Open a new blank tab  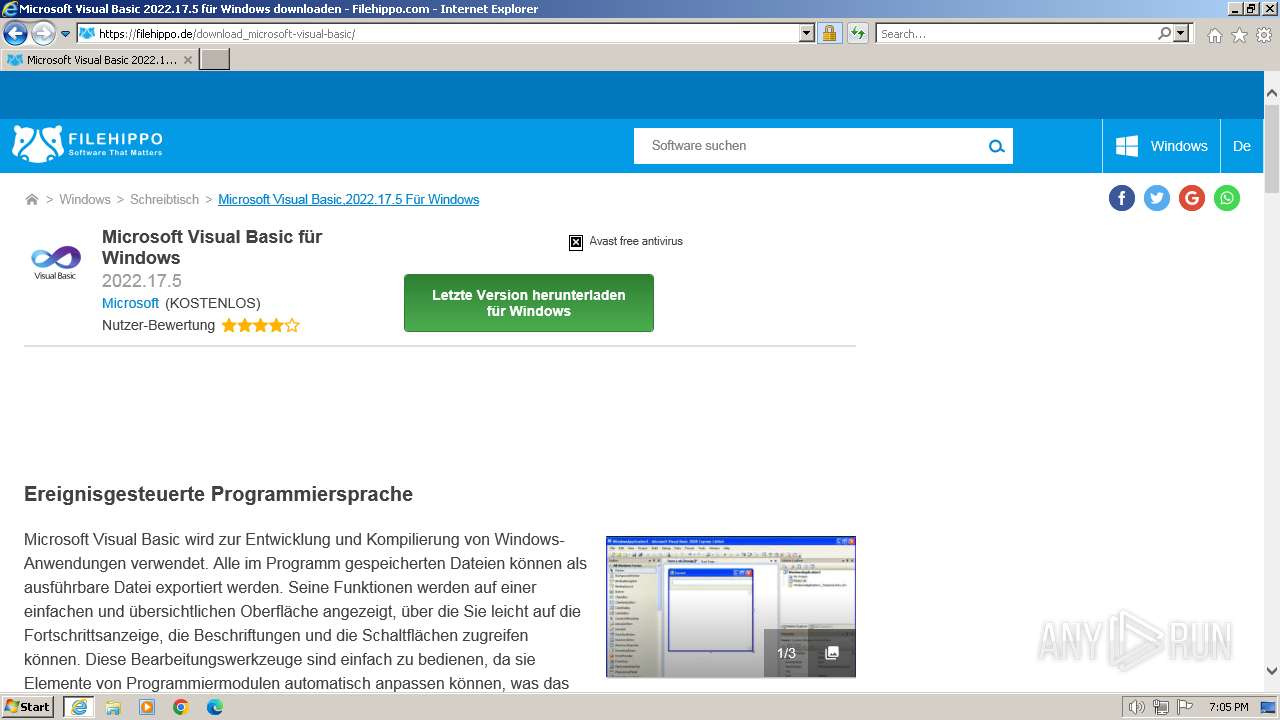(x=215, y=59)
